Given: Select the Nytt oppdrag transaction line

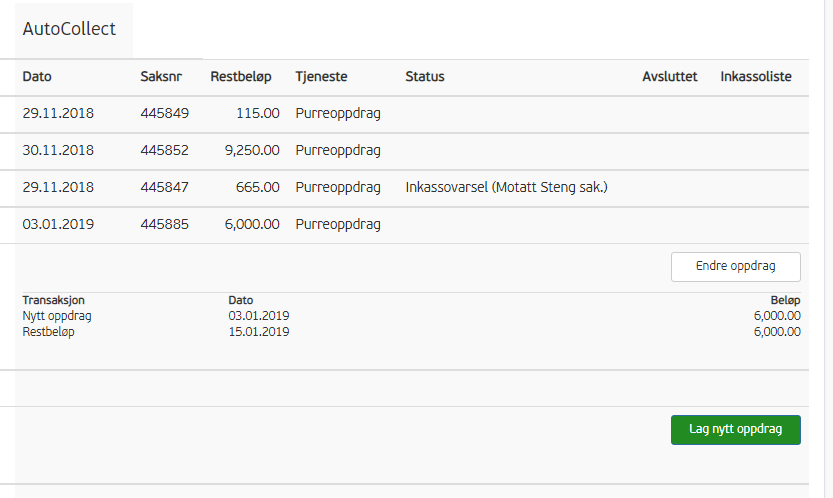Looking at the screenshot, I should coord(57,316).
